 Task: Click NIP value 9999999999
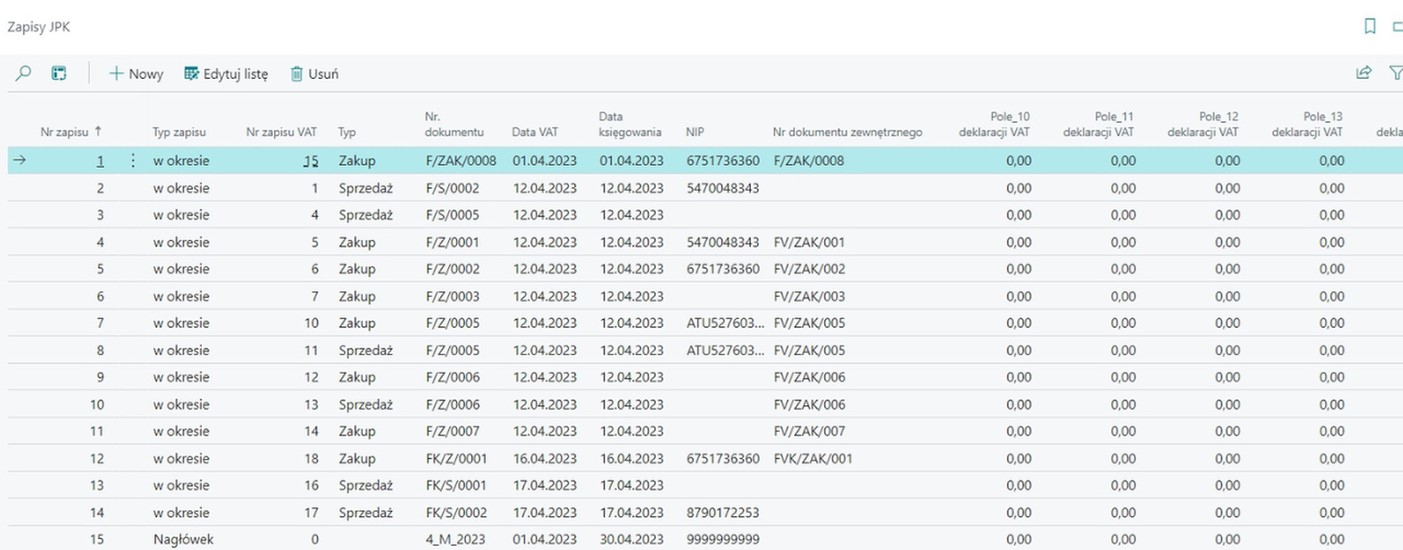(x=723, y=539)
